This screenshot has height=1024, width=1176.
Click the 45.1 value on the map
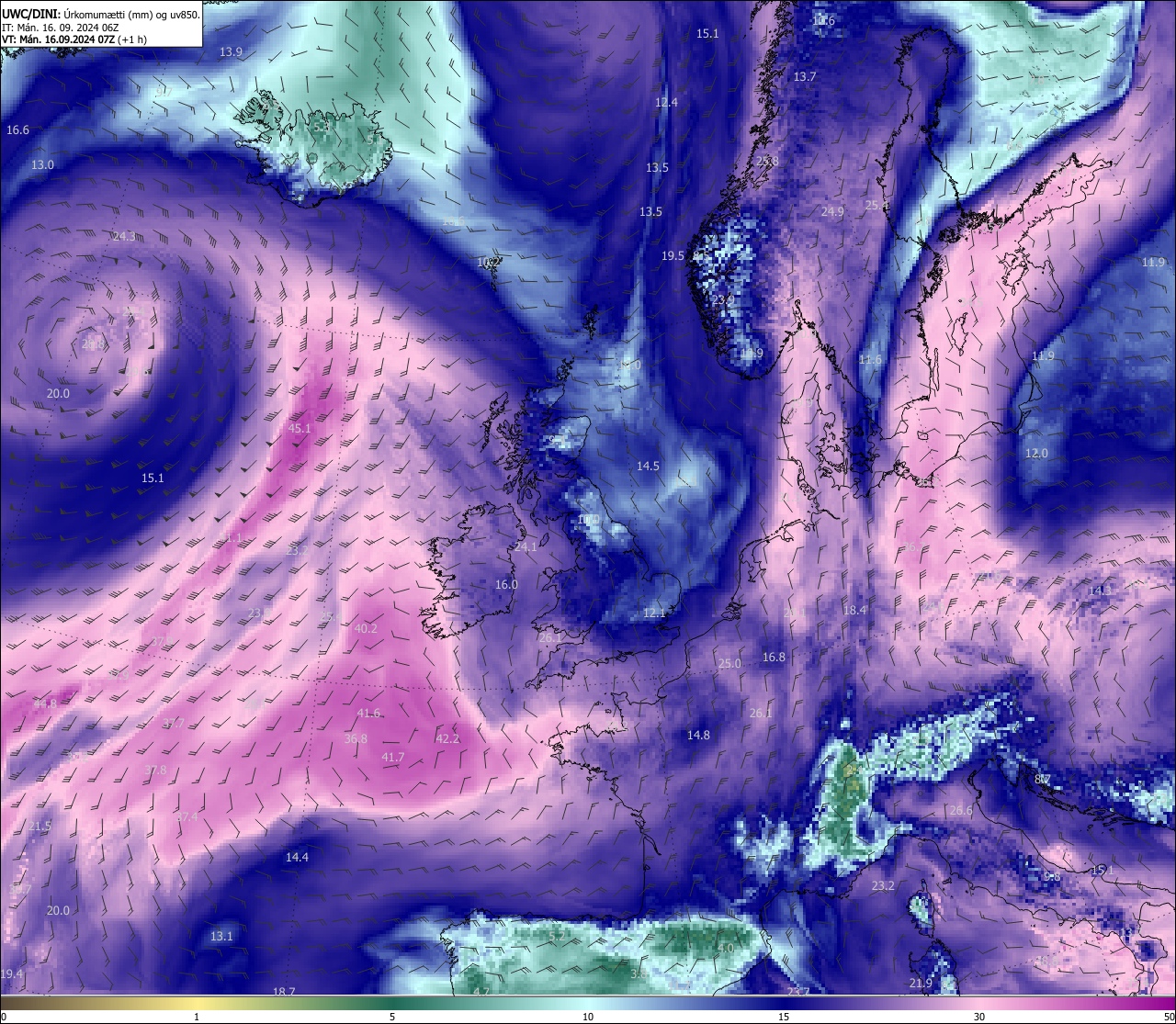pyautogui.click(x=300, y=428)
